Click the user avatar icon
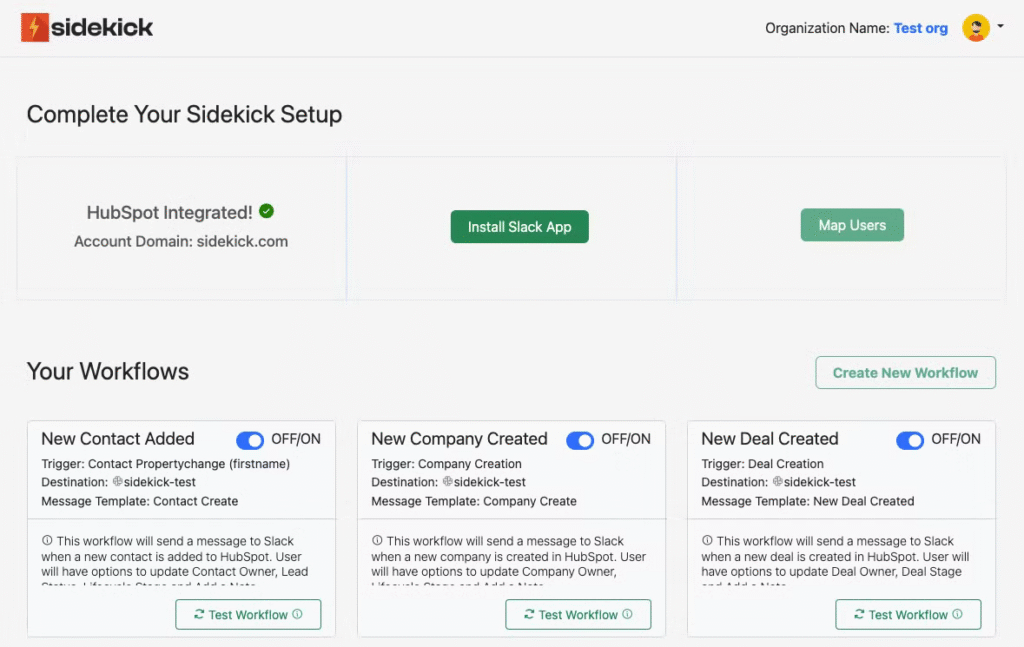The width and height of the screenshot is (1024, 647). click(x=975, y=28)
